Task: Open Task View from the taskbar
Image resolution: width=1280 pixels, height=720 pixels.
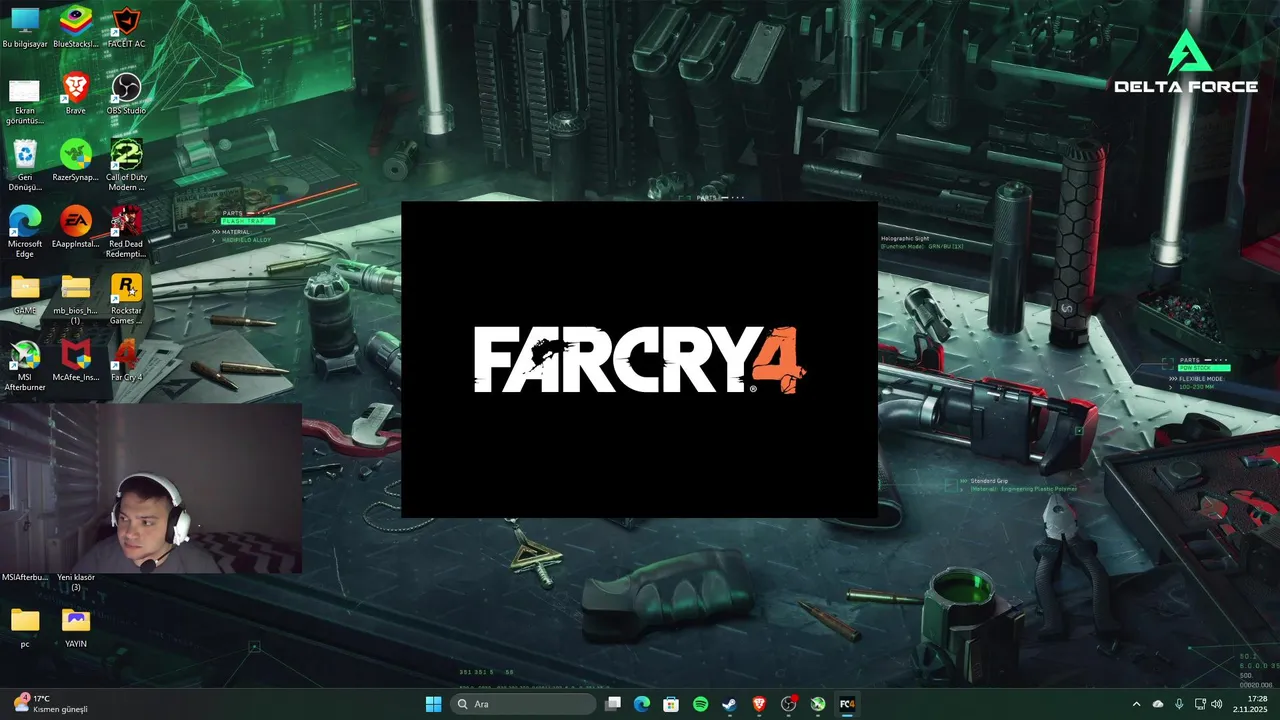Action: pyautogui.click(x=613, y=704)
